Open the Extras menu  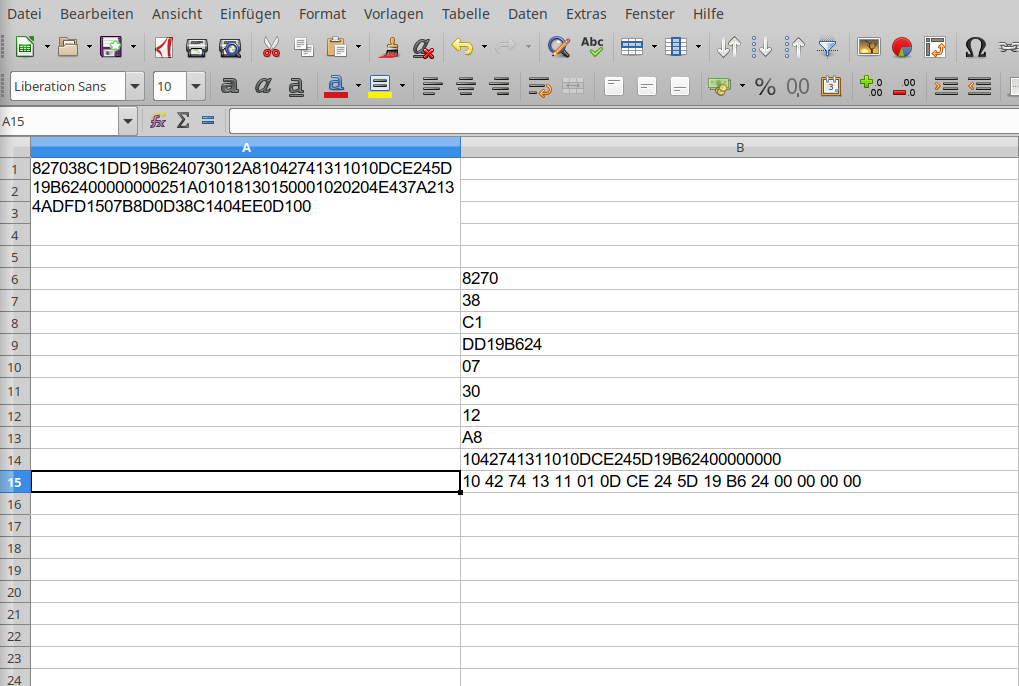pos(586,13)
